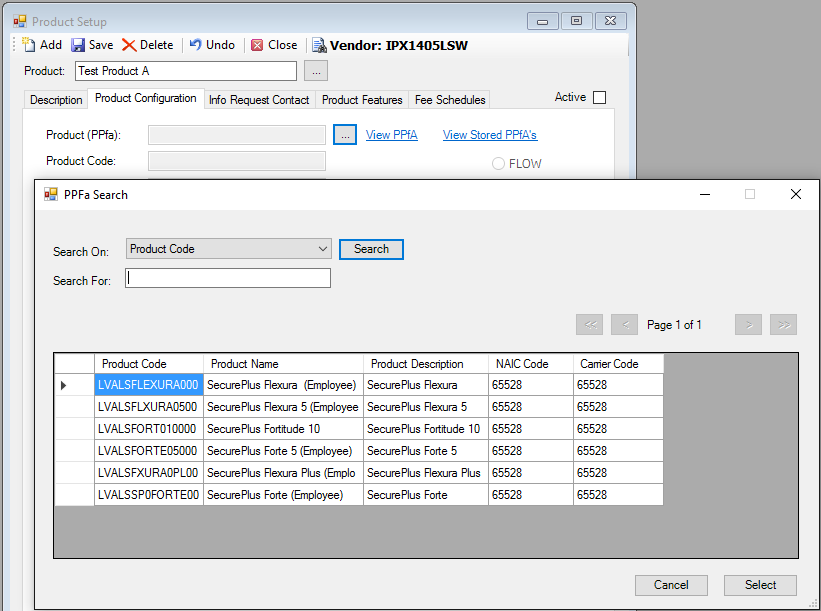Click the Save disk icon
The image size is (821, 611).
pos(78,45)
